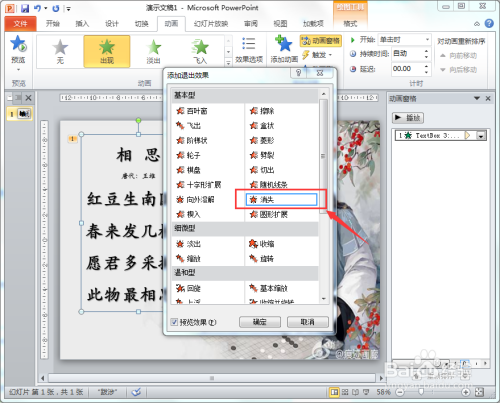Click 向后移动 to reorder animation later
The height and width of the screenshot is (403, 500).
459,69
